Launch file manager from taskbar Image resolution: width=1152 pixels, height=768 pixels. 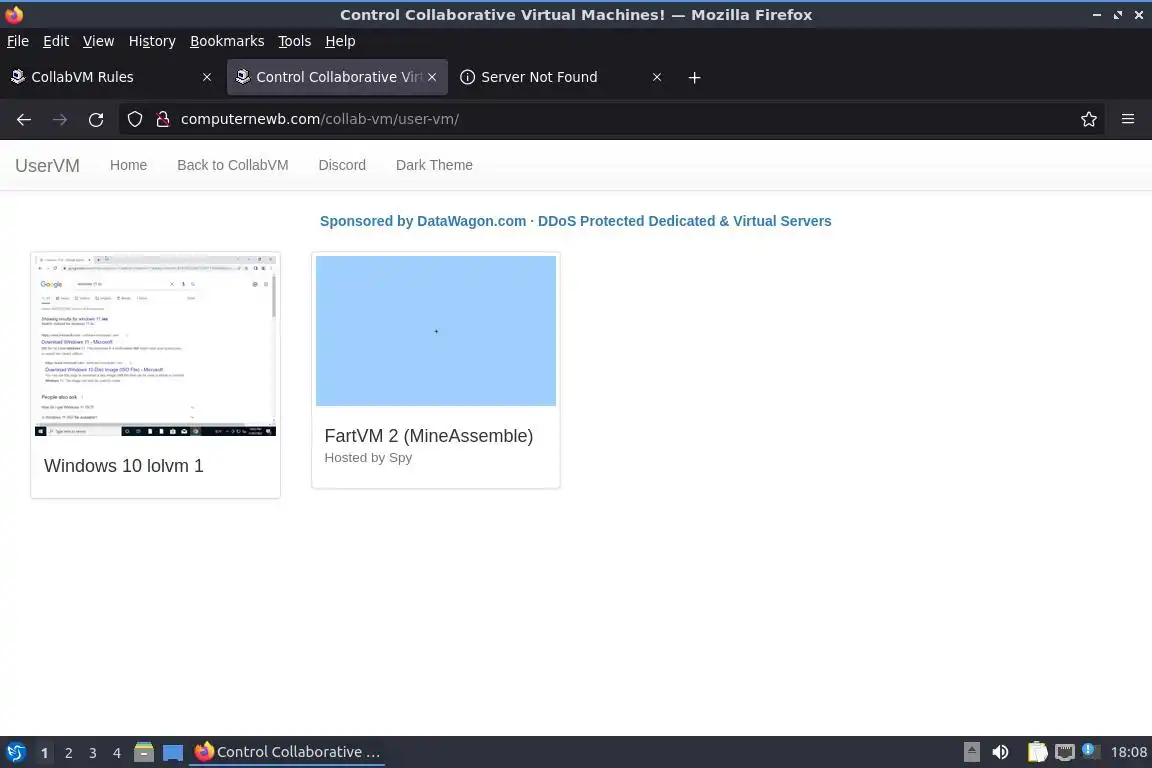(143, 752)
